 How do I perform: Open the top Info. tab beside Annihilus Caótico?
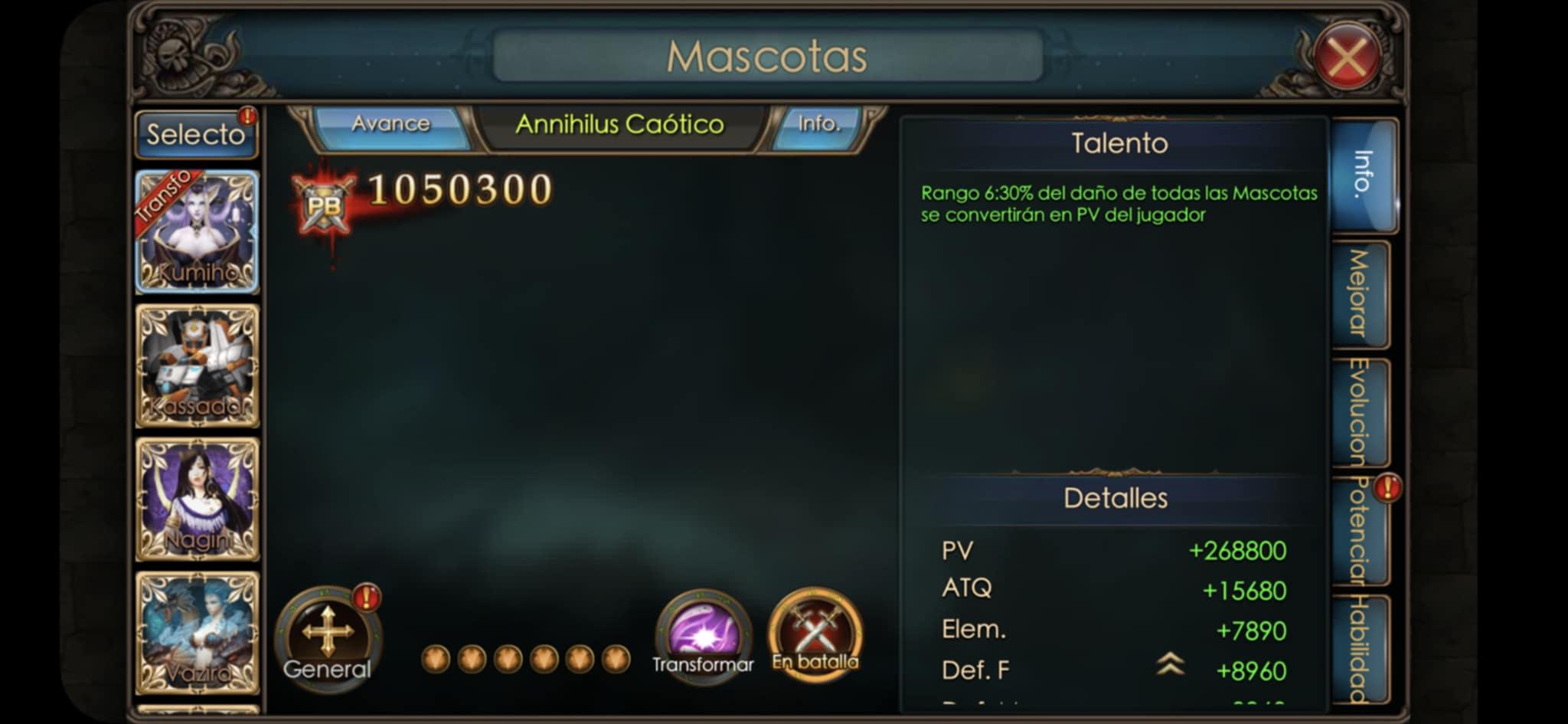[819, 125]
